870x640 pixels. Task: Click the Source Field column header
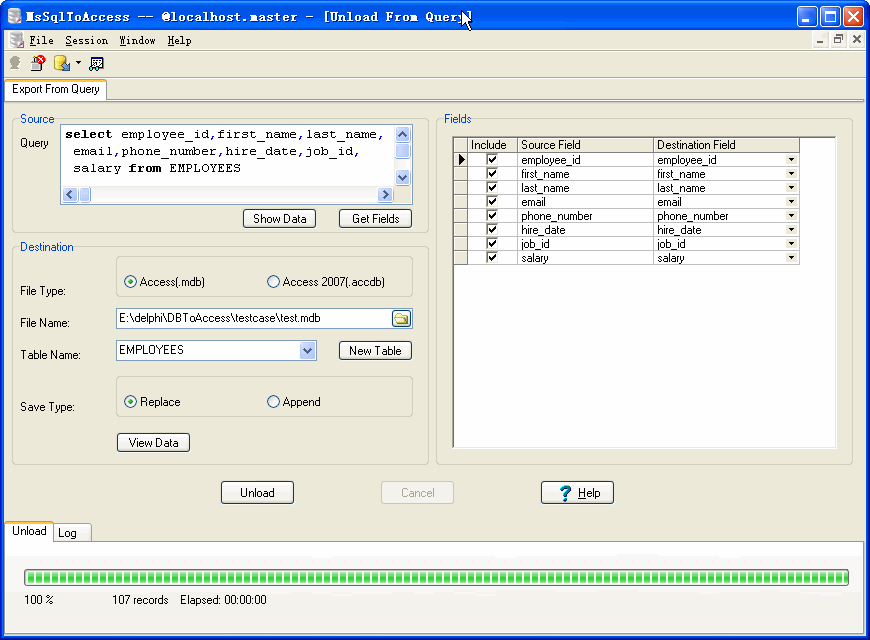585,145
